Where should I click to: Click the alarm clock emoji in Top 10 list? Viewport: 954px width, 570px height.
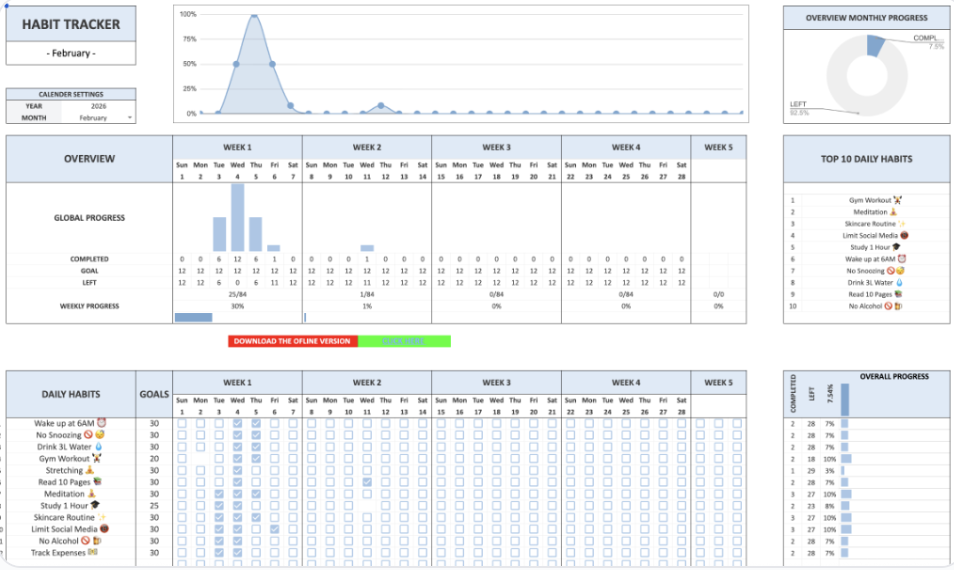tap(902, 259)
